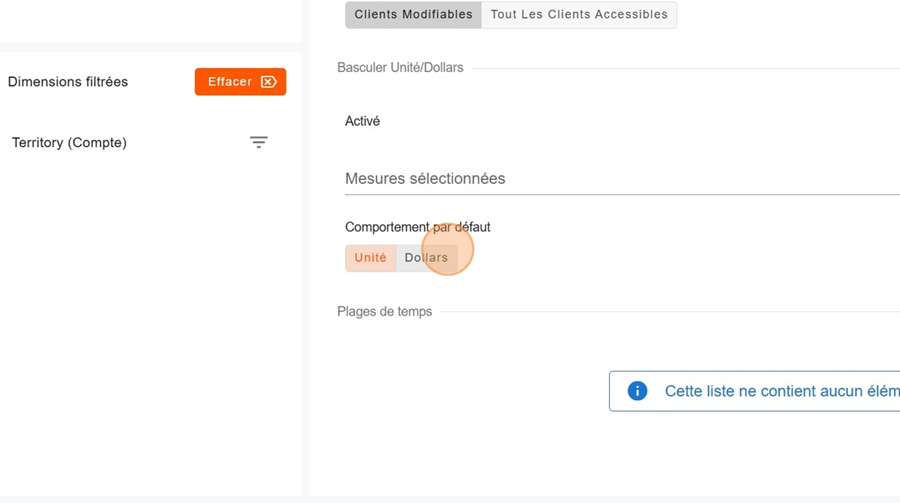This screenshot has width=900, height=503.
Task: Click the Plages de temps section header
Action: click(x=385, y=312)
